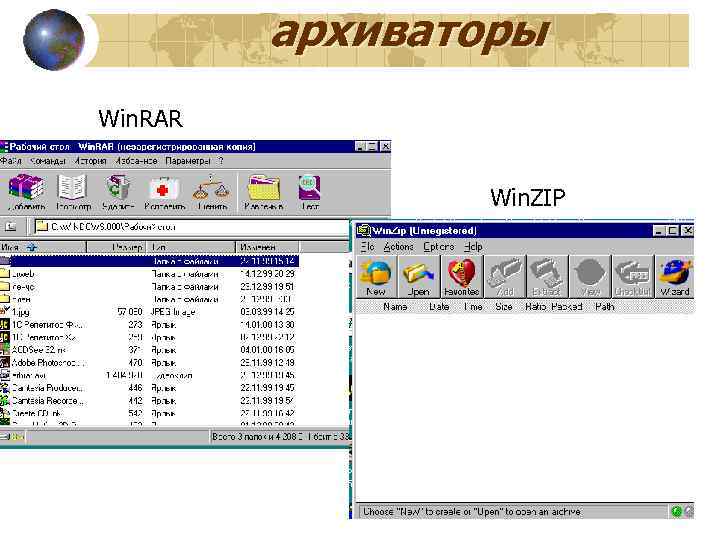Viewport: 720px width, 540px height.
Task: Select the Camtasia Producer row
Action: point(149,388)
